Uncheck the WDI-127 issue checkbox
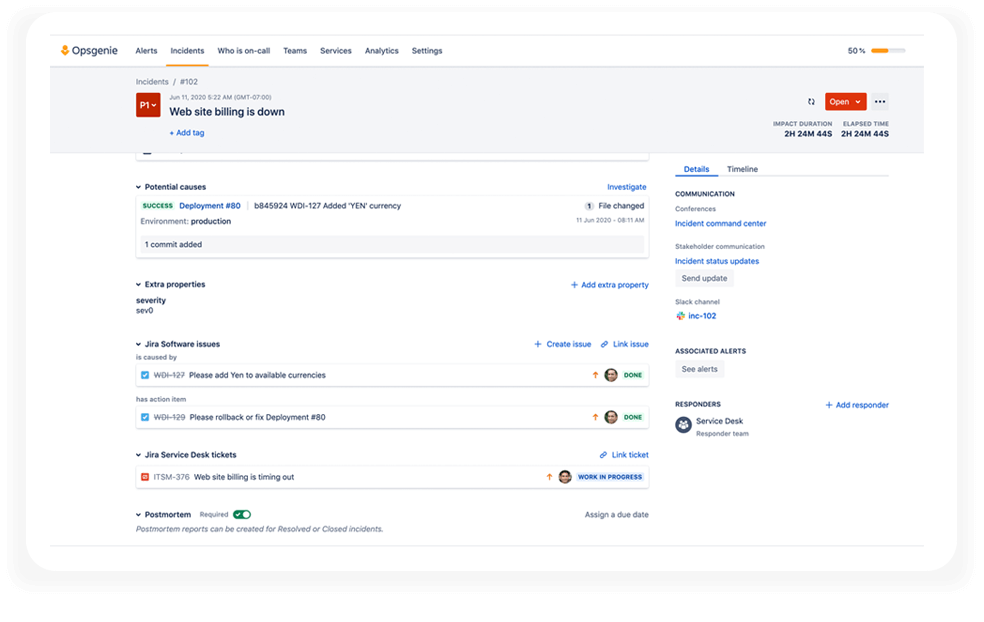The height and width of the screenshot is (622, 984). (x=145, y=375)
